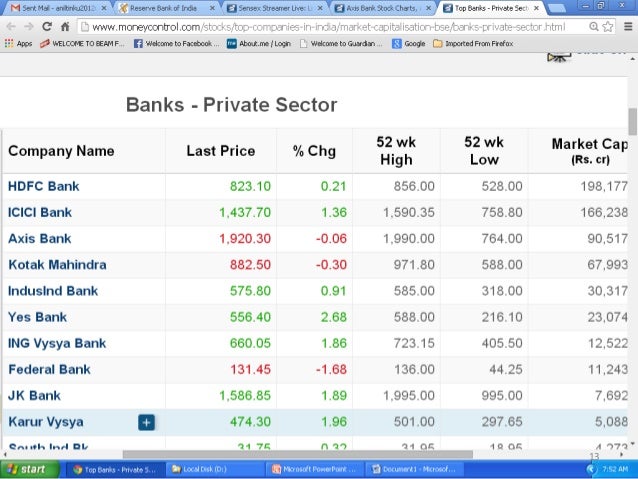Select ICICI Bank 52 wk high 1,590.35
Screen dimensions: 638x479
(409, 212)
